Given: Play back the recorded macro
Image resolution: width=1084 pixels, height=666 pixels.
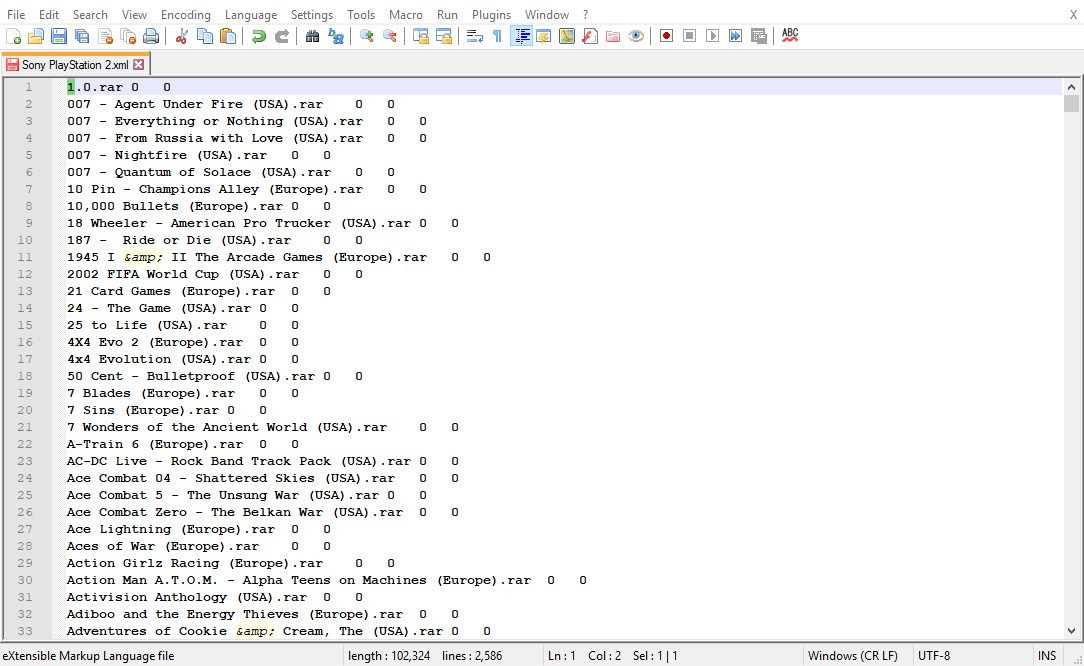Looking at the screenshot, I should [x=712, y=36].
